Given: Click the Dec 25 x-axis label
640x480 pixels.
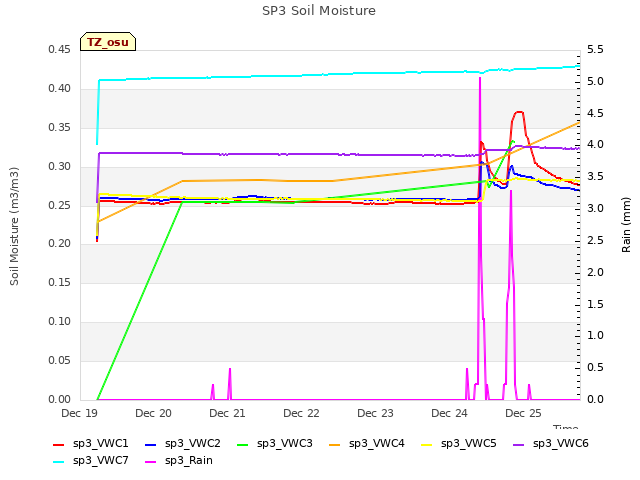Looking at the screenshot, I should [x=523, y=413].
